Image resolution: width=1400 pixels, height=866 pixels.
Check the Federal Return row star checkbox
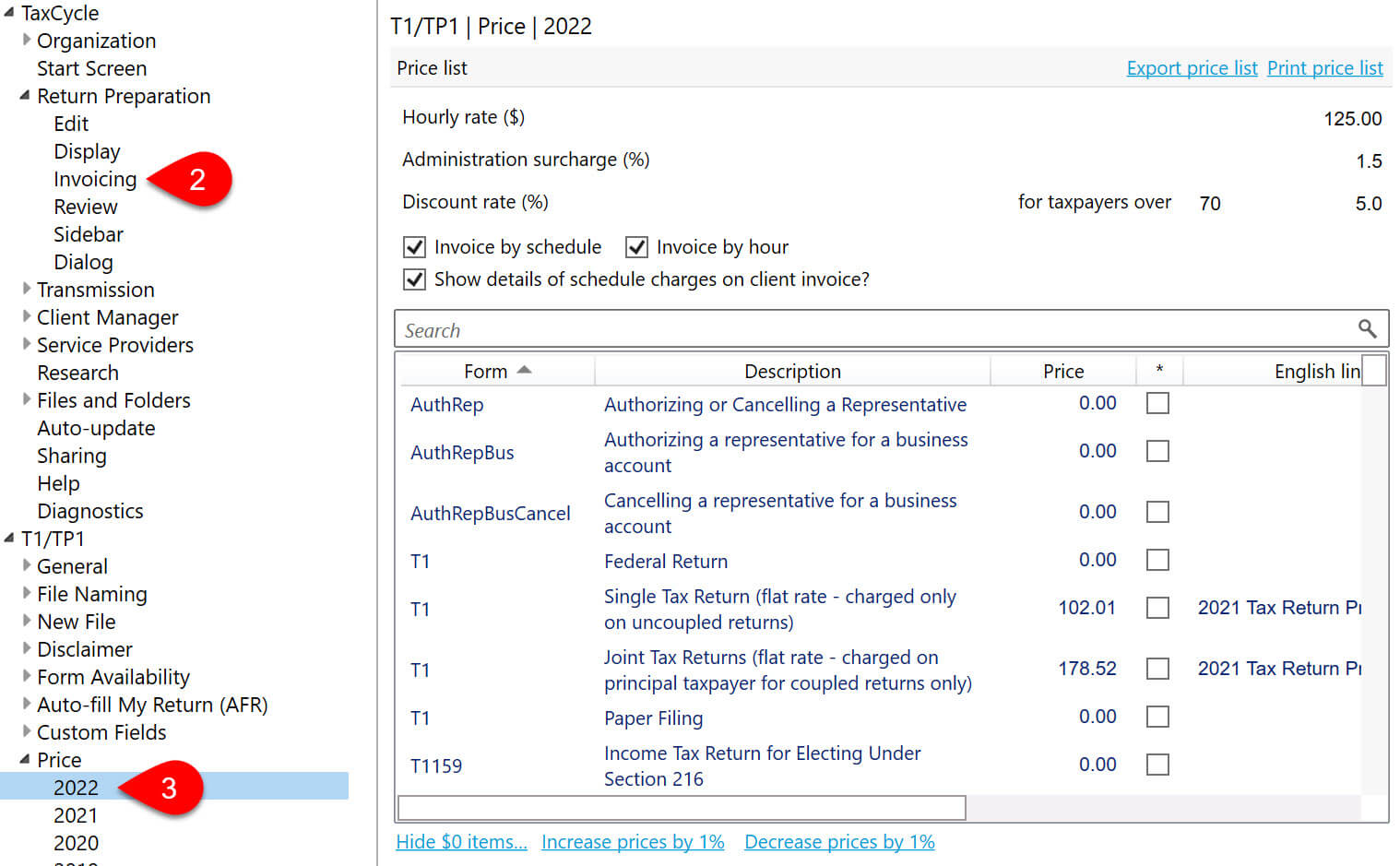point(1157,560)
